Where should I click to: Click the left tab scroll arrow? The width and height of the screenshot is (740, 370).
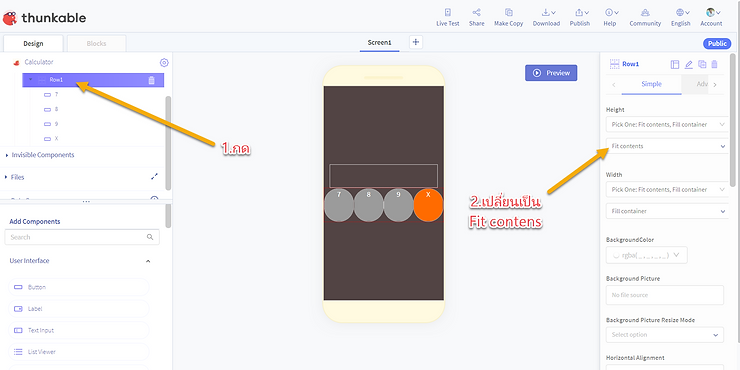click(x=614, y=85)
